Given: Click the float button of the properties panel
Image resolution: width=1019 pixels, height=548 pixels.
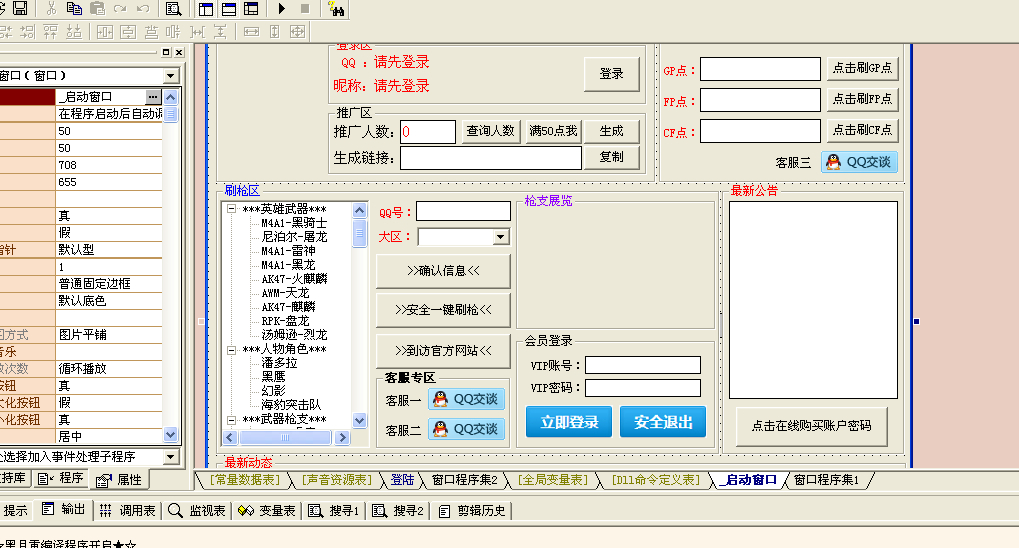Looking at the screenshot, I should pos(166,52).
